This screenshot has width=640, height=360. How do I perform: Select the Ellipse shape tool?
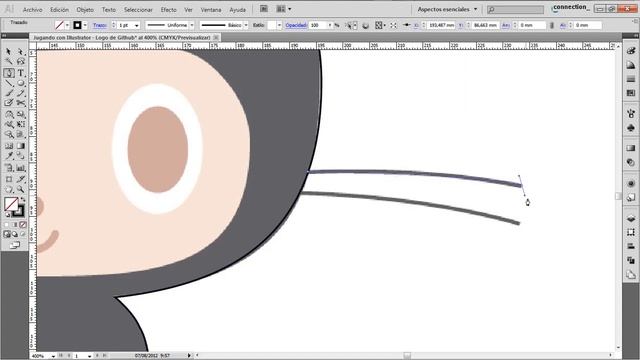(20, 83)
